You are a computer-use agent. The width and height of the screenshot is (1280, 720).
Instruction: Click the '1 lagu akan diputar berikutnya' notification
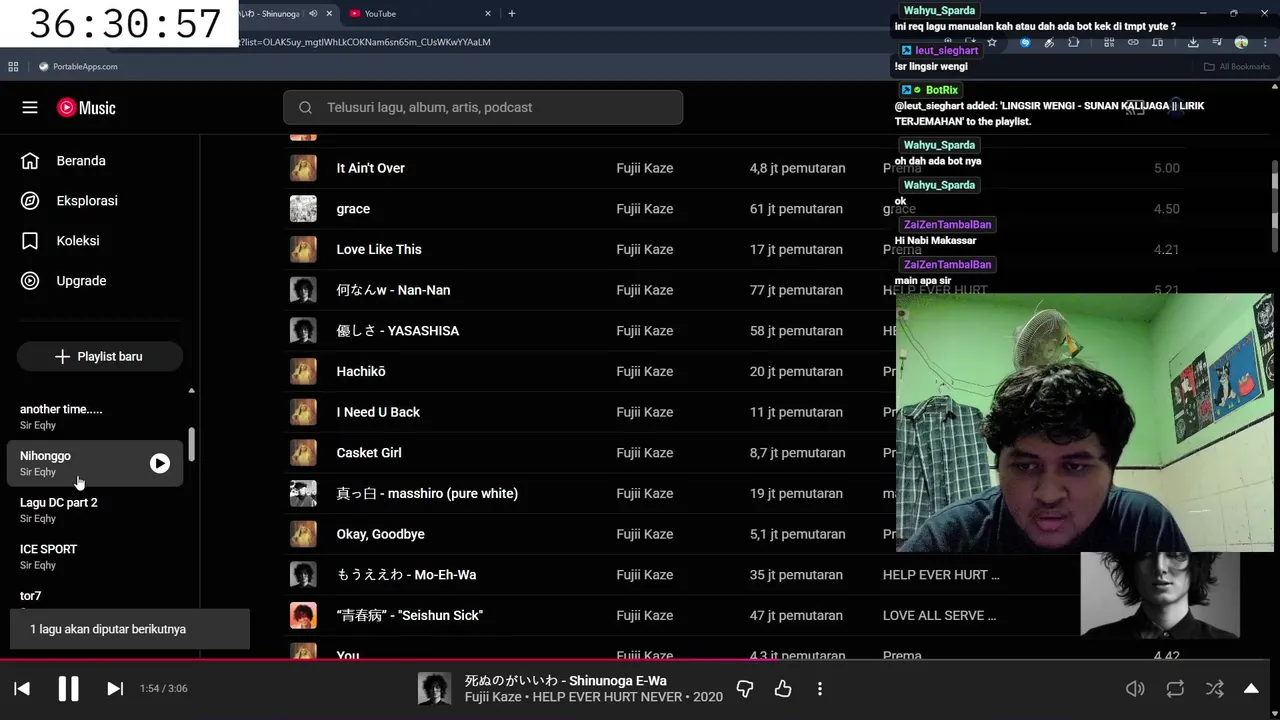130,629
